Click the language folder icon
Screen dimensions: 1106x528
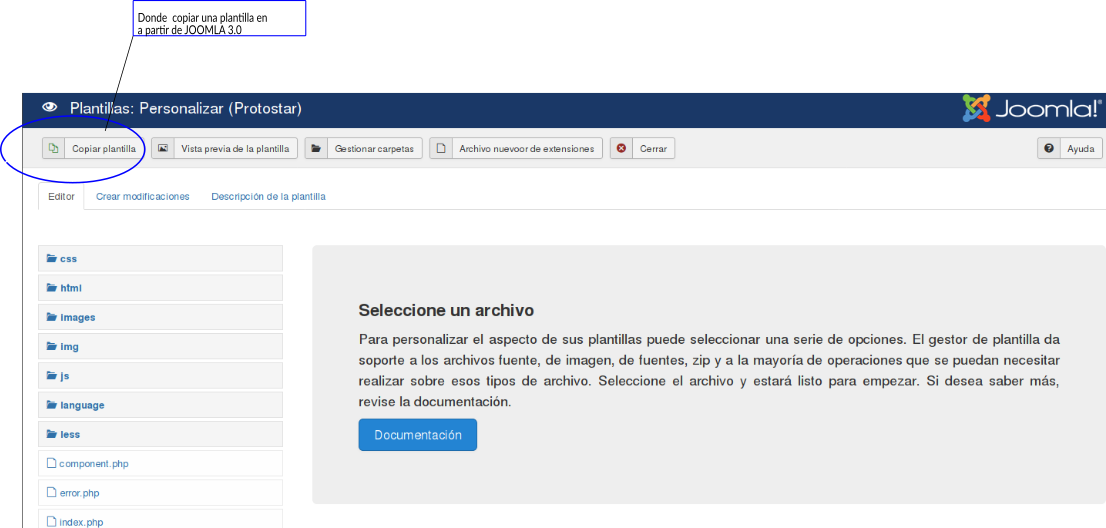(x=51, y=405)
